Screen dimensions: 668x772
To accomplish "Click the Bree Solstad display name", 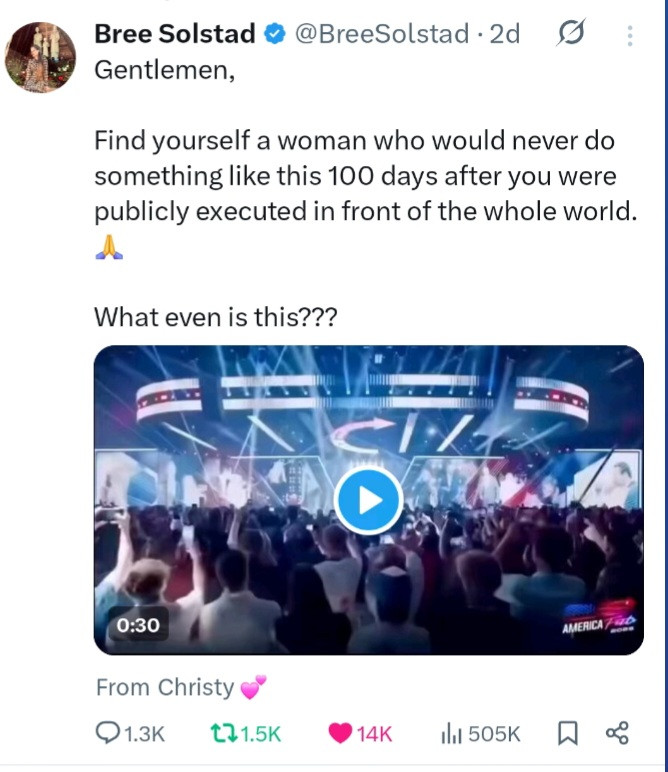I will pos(175,34).
